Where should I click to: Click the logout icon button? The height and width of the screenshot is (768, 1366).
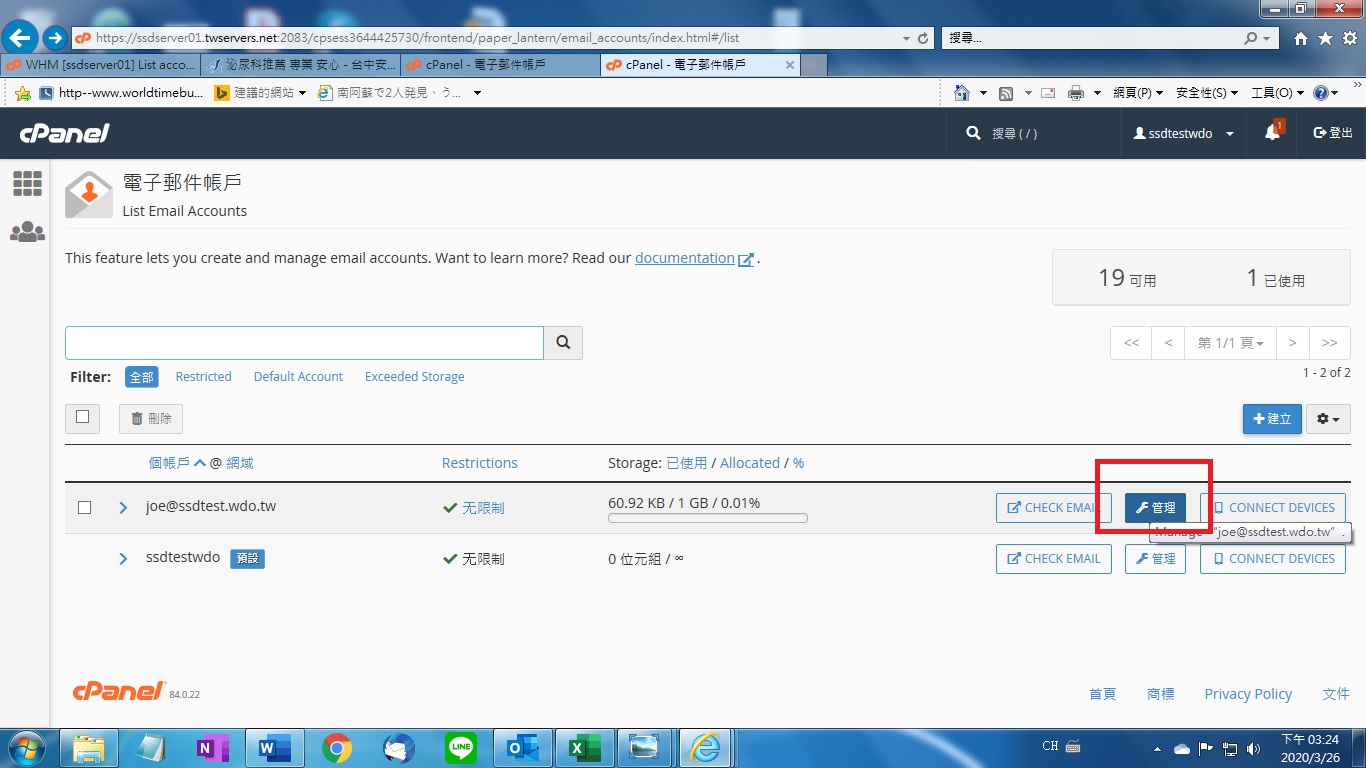(x=1333, y=133)
